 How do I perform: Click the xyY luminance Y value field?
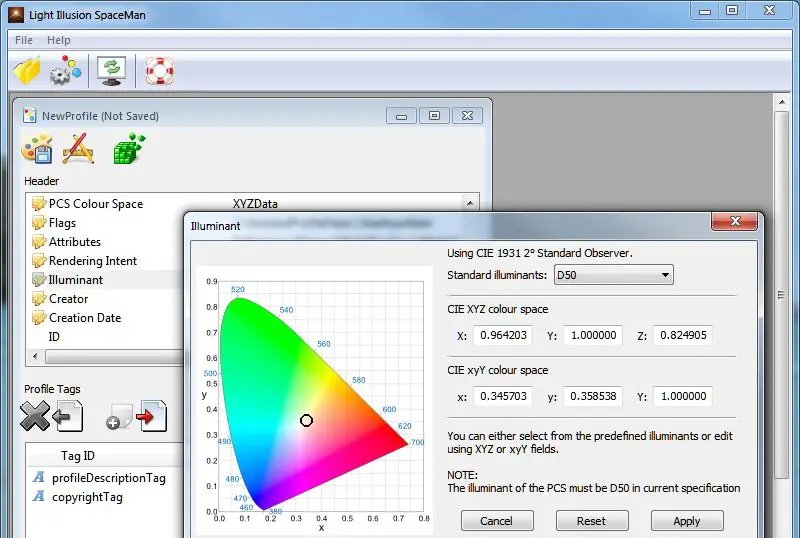[683, 396]
